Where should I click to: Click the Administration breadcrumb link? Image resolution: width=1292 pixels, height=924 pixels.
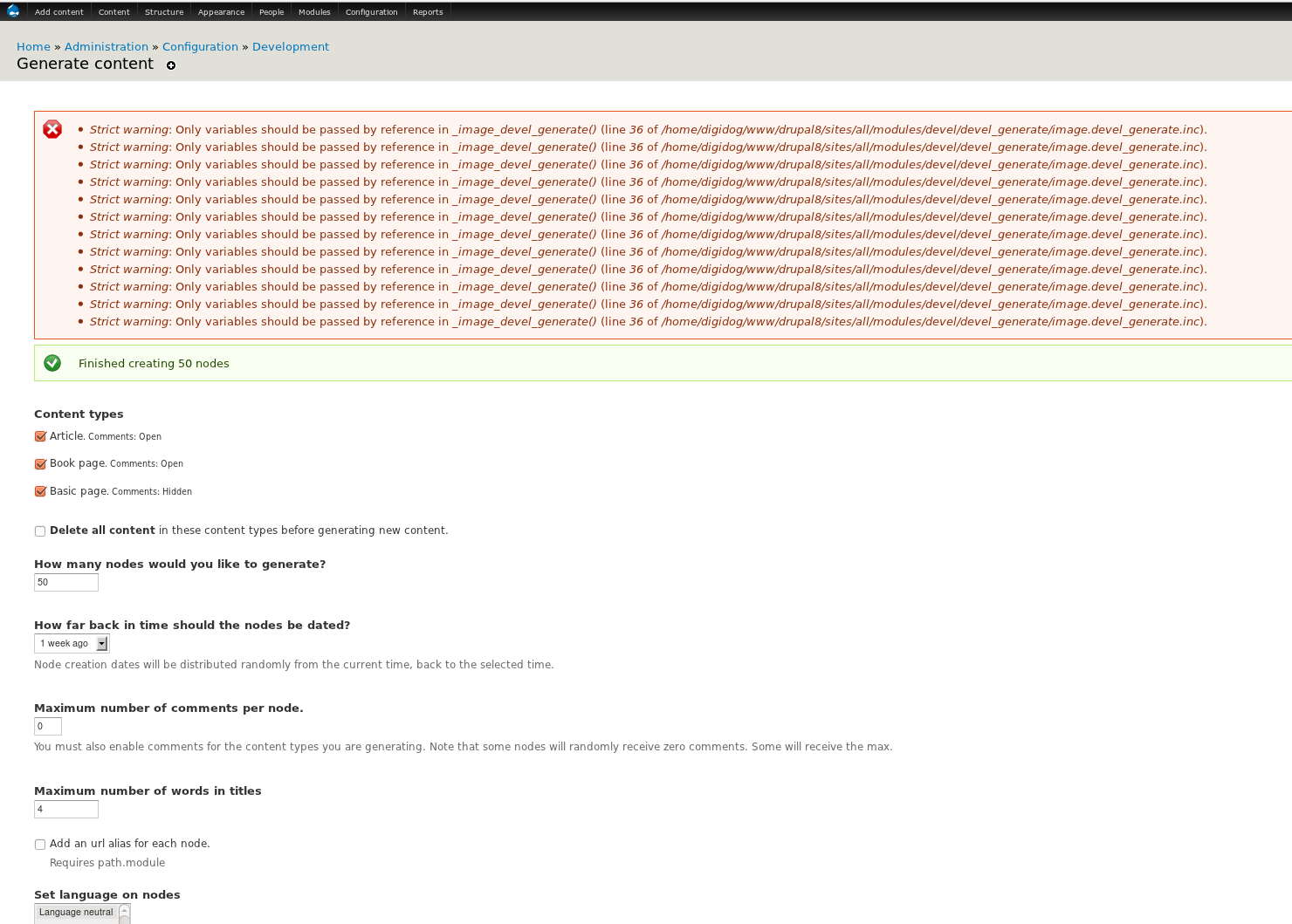click(107, 46)
